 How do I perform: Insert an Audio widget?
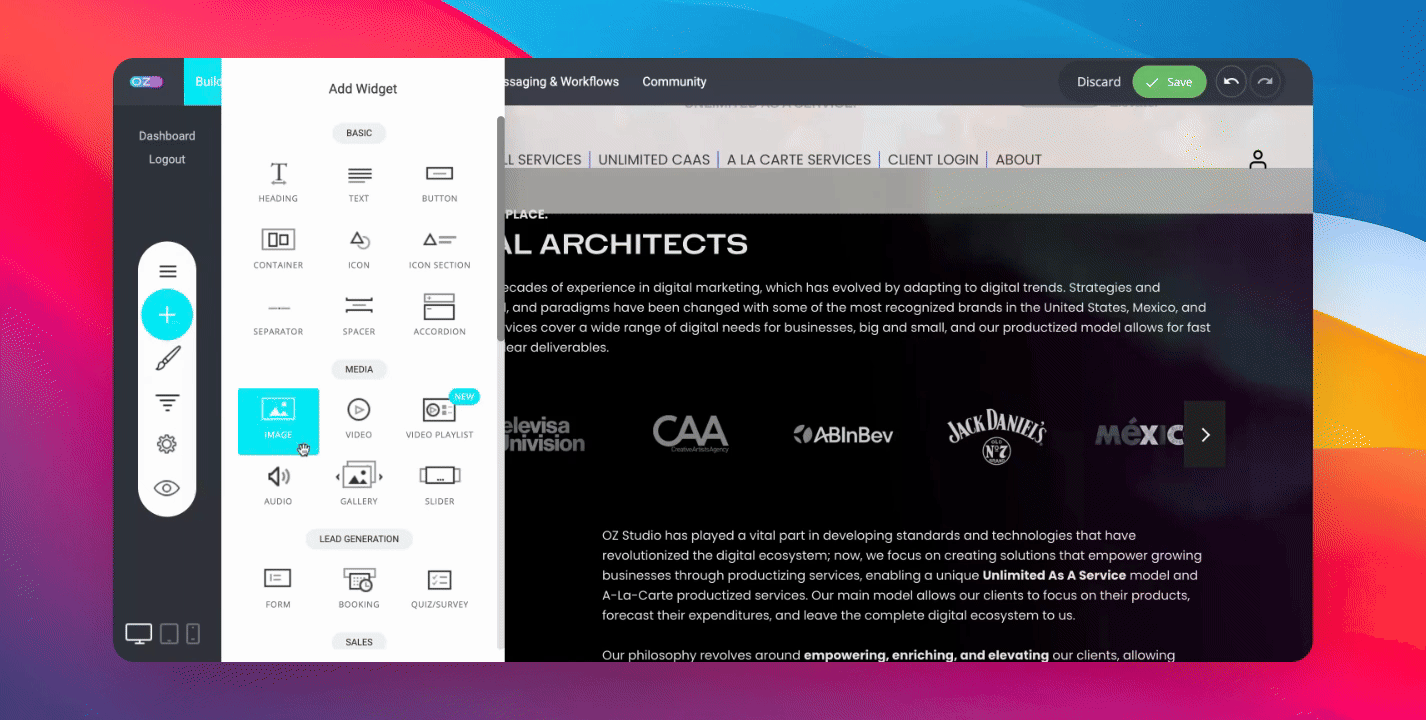(x=278, y=485)
